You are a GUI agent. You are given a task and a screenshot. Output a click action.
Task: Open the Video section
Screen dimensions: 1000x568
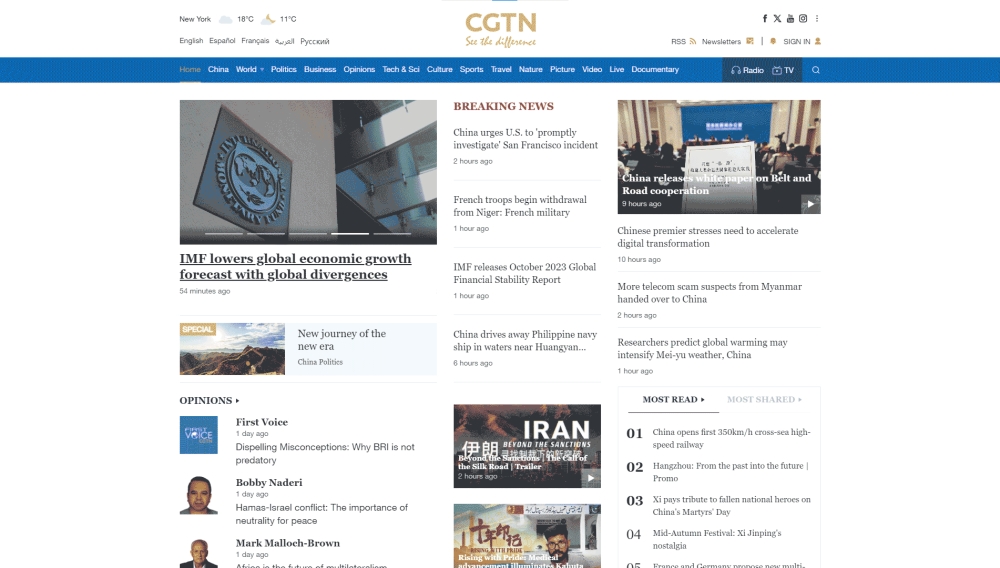point(592,69)
